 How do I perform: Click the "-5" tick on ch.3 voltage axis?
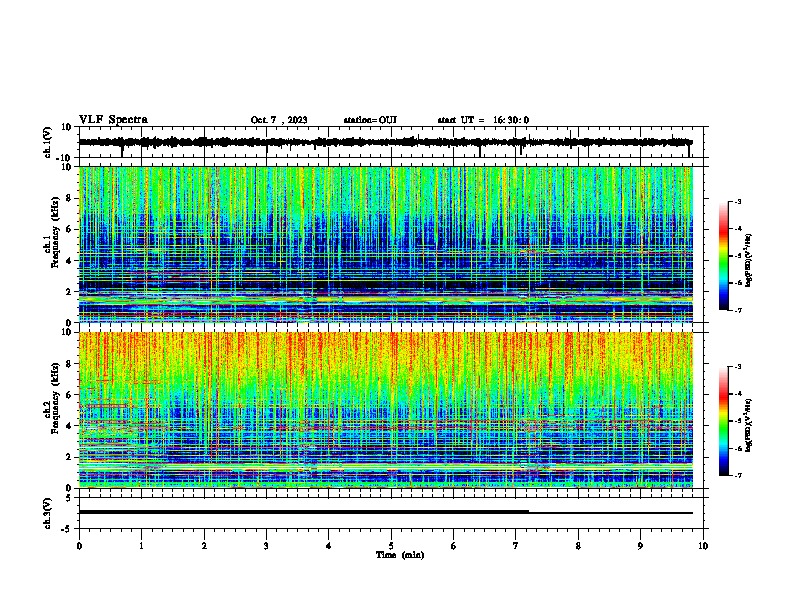coord(68,528)
